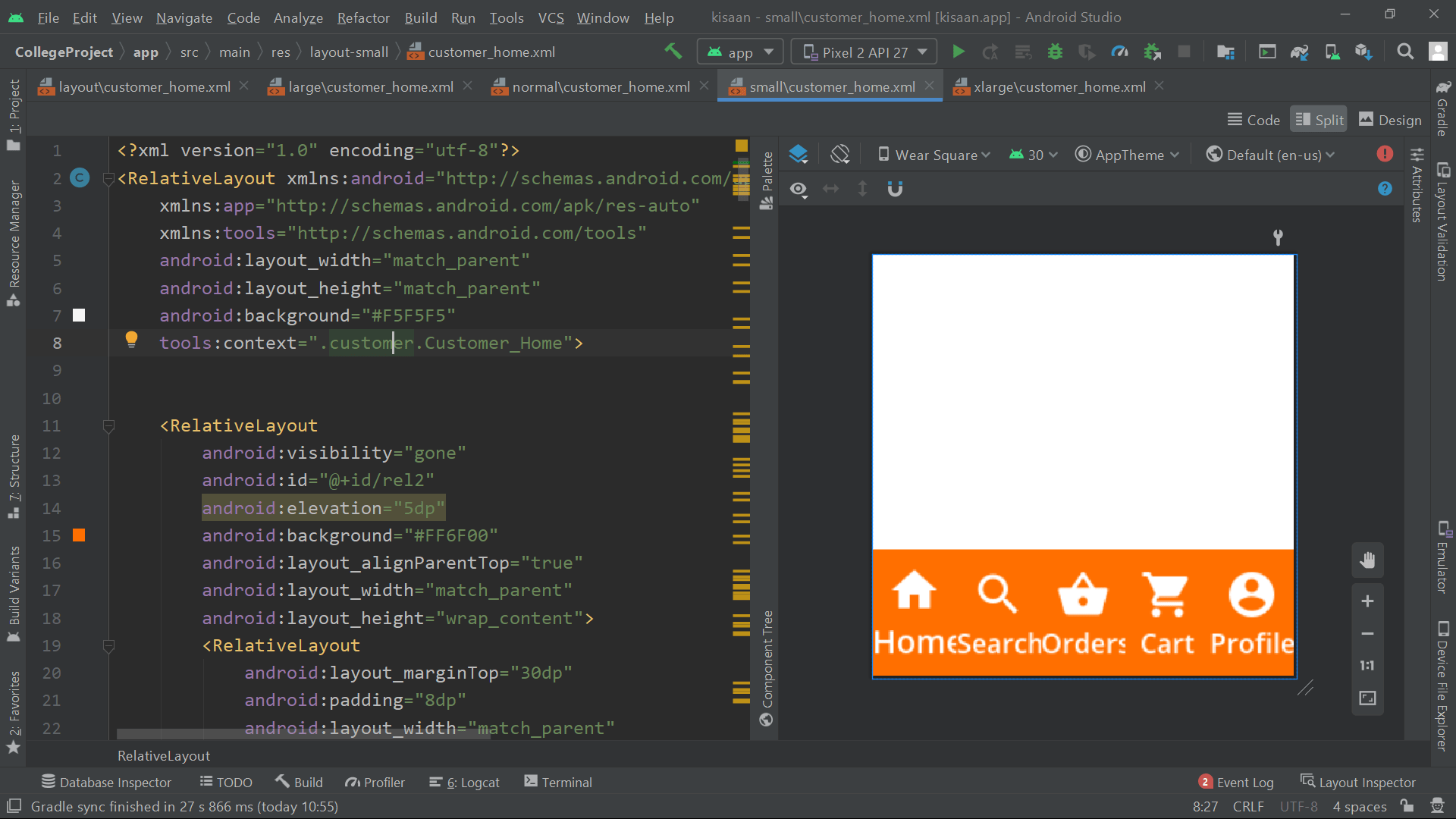The width and height of the screenshot is (1456, 819).
Task: Sync project with Gradle files
Action: (1300, 51)
